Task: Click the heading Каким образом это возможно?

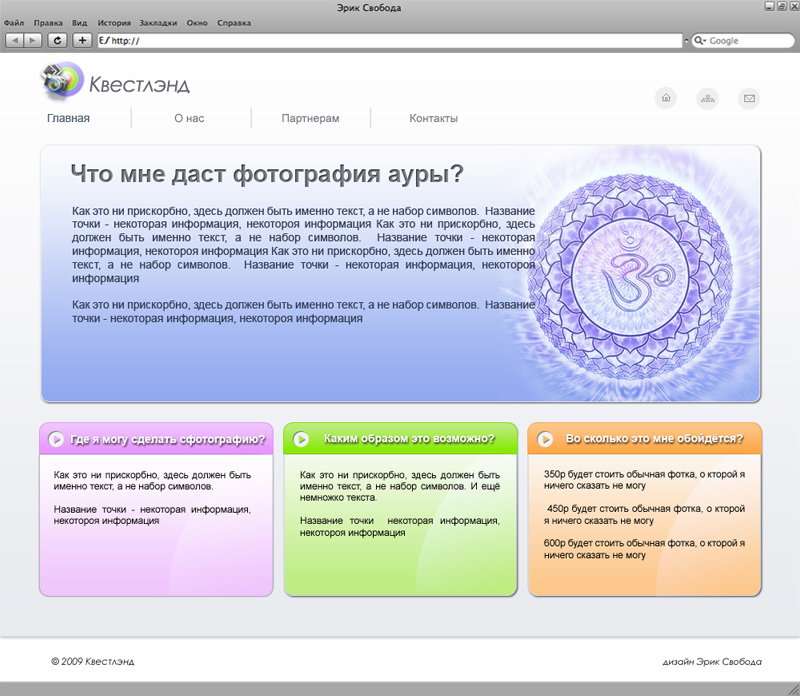Action: point(409,439)
